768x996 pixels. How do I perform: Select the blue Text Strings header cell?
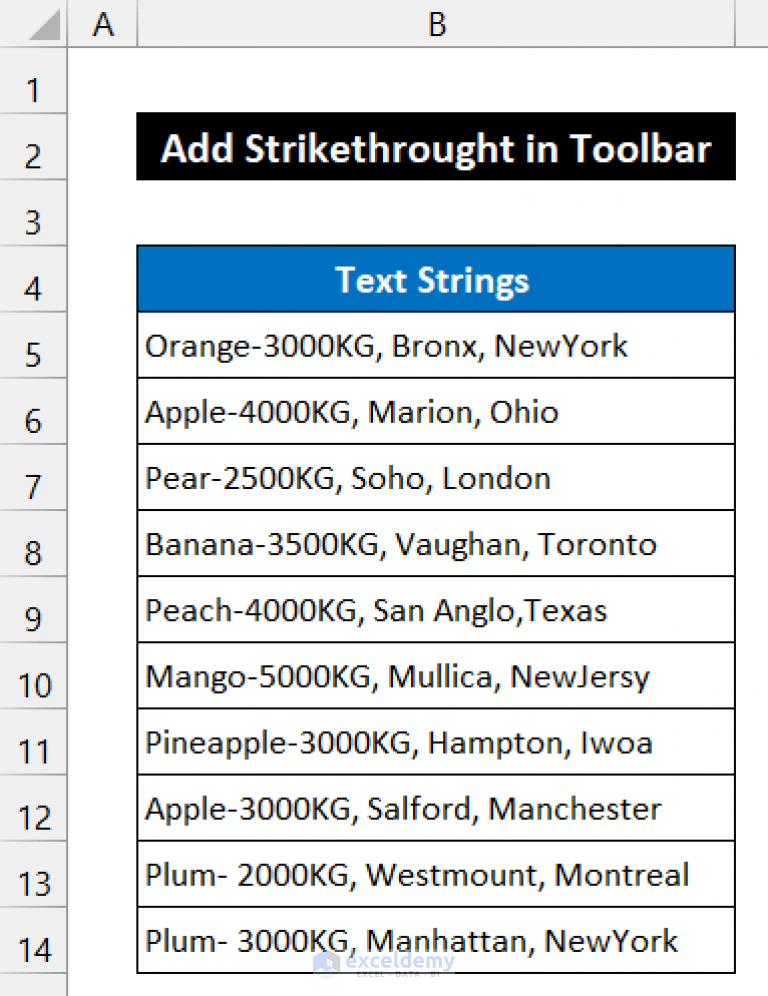[432, 280]
